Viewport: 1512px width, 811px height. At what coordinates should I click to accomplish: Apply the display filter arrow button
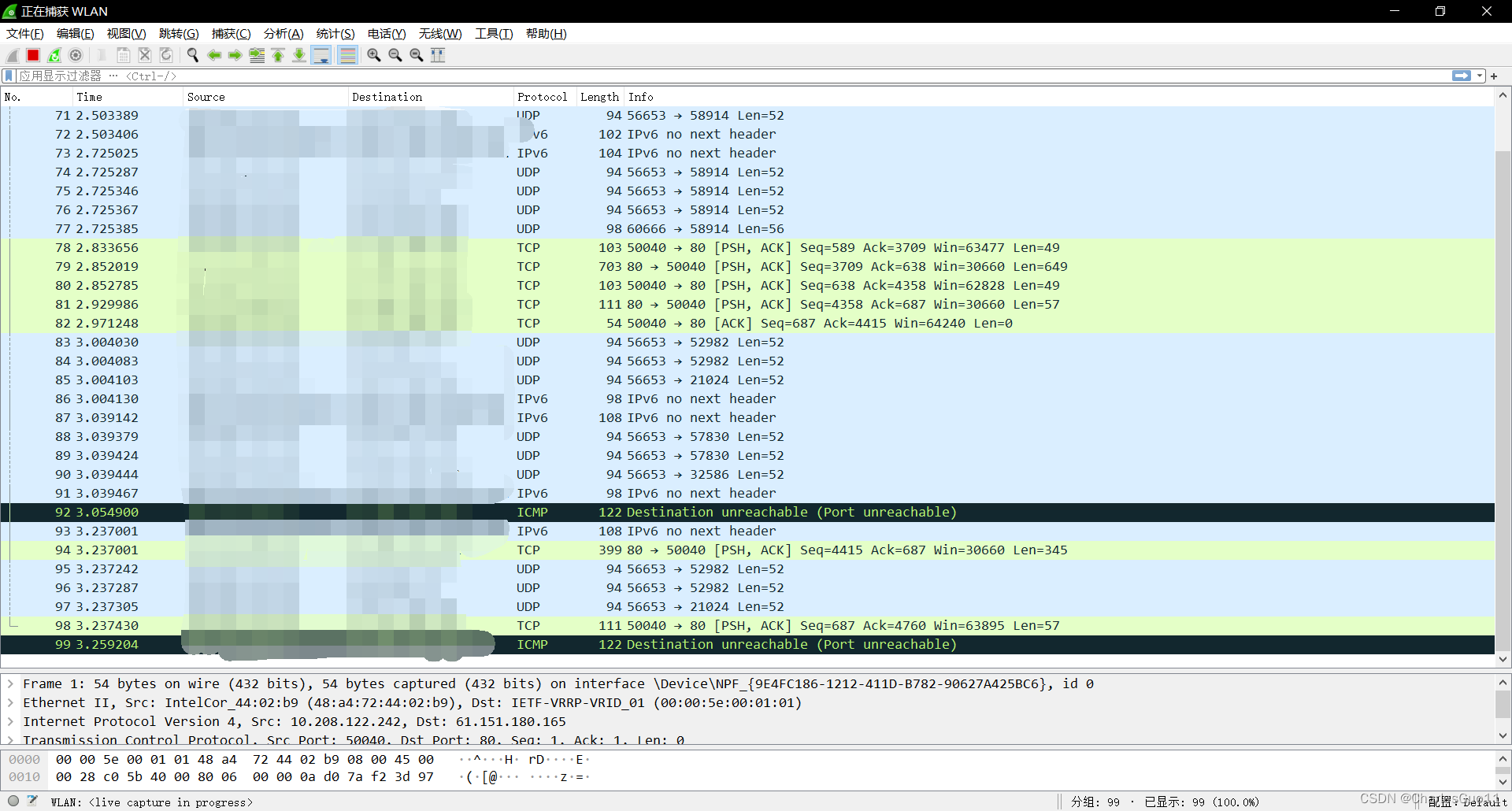click(1462, 76)
